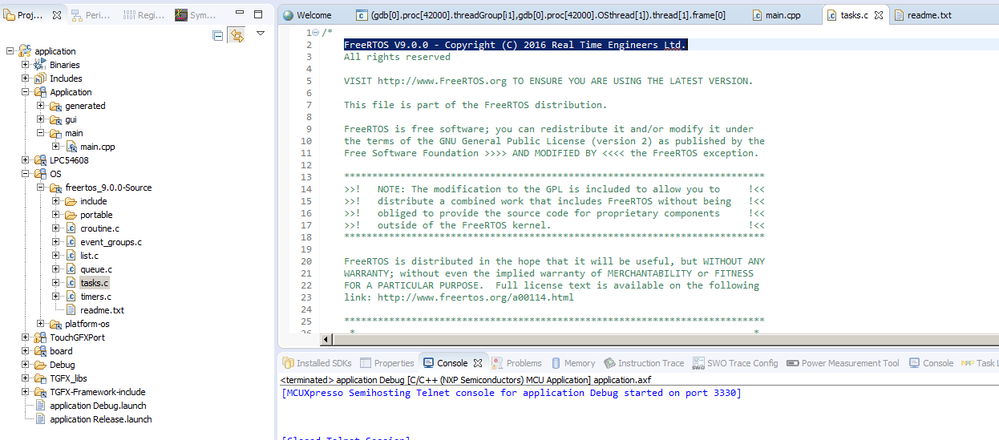Open the SWO Trace Config tab
This screenshot has height=440, width=999.
coord(735,363)
